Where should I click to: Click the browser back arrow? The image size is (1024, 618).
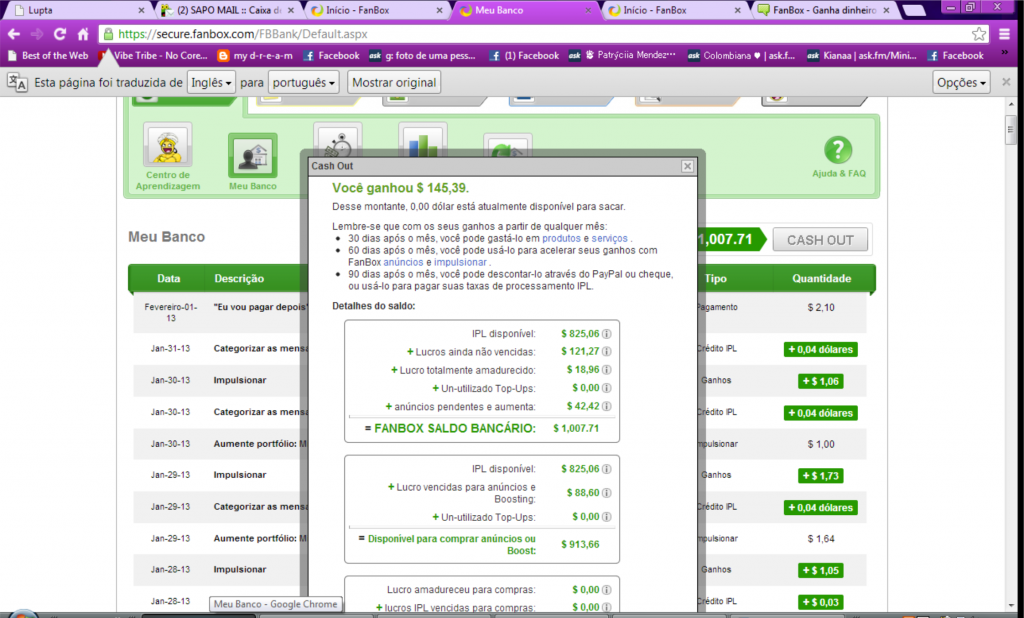tap(14, 34)
